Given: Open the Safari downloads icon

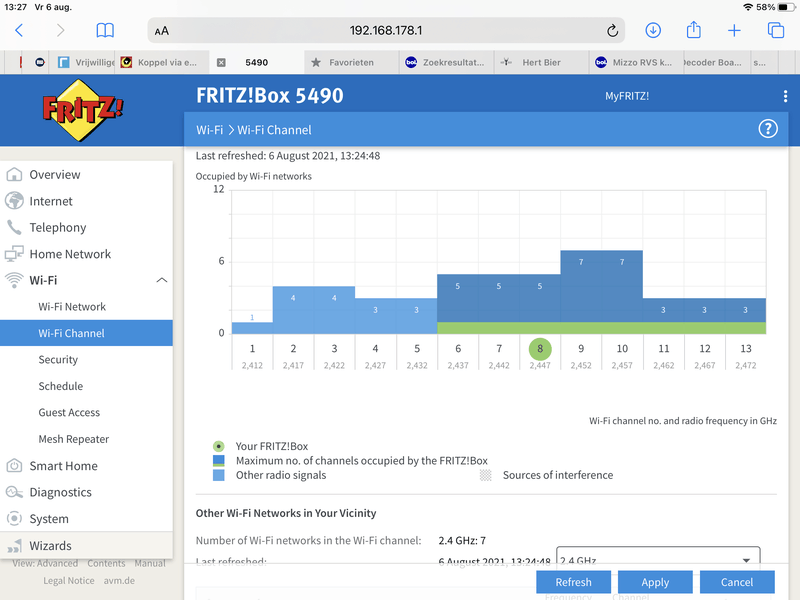Looking at the screenshot, I should (653, 31).
